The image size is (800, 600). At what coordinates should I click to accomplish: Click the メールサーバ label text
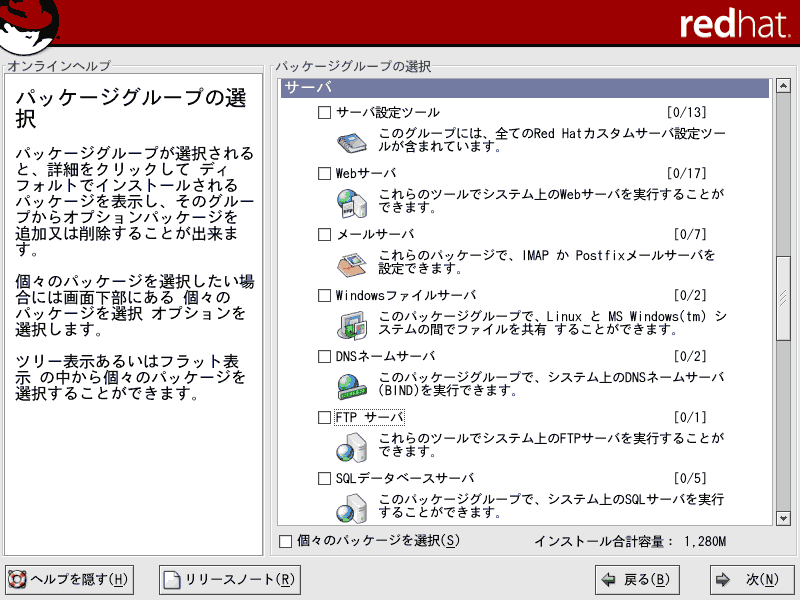pyautogui.click(x=375, y=234)
